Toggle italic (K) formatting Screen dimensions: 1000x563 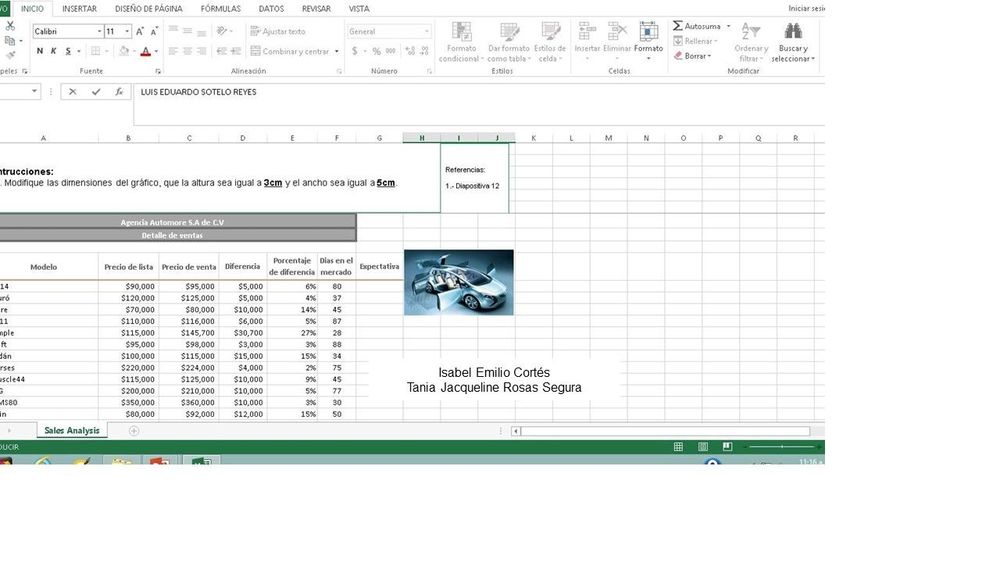pyautogui.click(x=54, y=51)
